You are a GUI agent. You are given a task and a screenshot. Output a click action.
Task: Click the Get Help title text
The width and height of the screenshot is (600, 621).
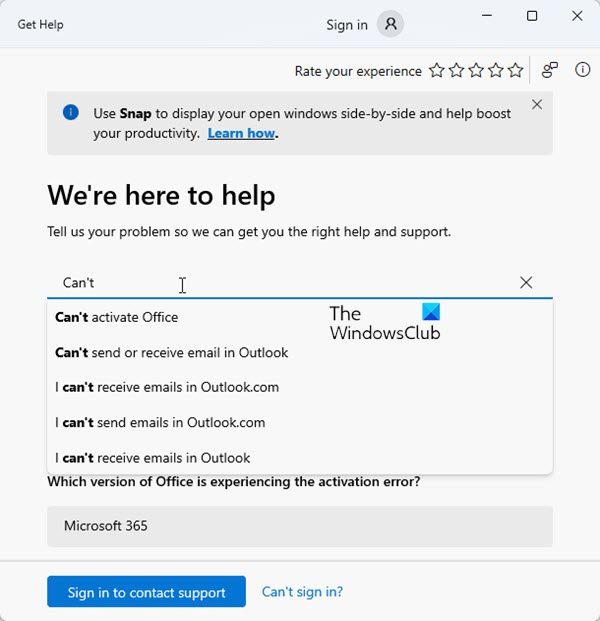[40, 25]
